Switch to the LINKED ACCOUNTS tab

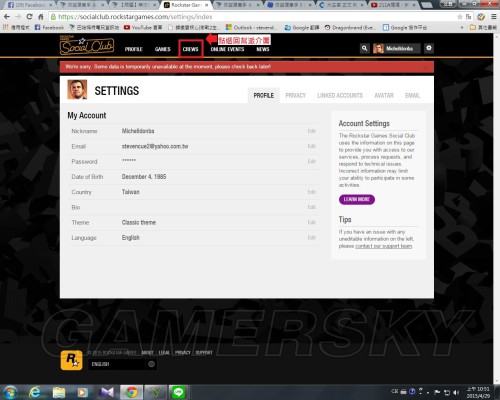coord(340,95)
